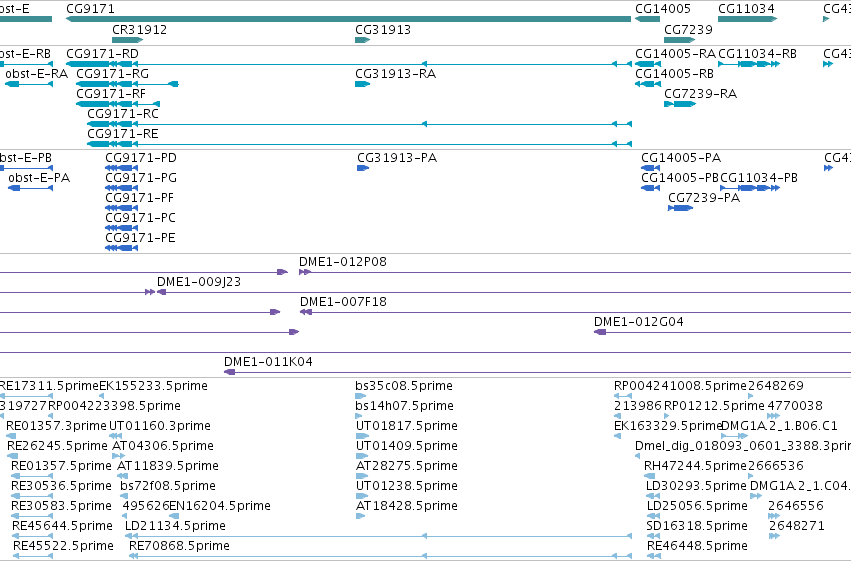Select EST bs14h07.5prime
851x561 pixels.
(x=404, y=406)
